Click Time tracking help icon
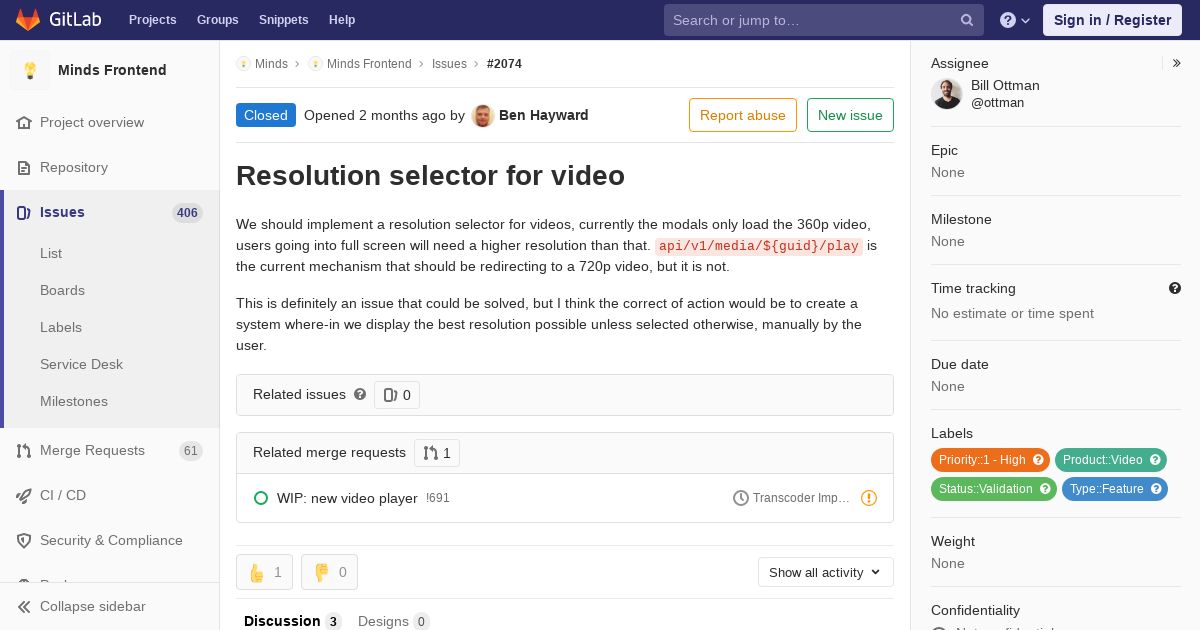The height and width of the screenshot is (630, 1200). (x=1175, y=288)
